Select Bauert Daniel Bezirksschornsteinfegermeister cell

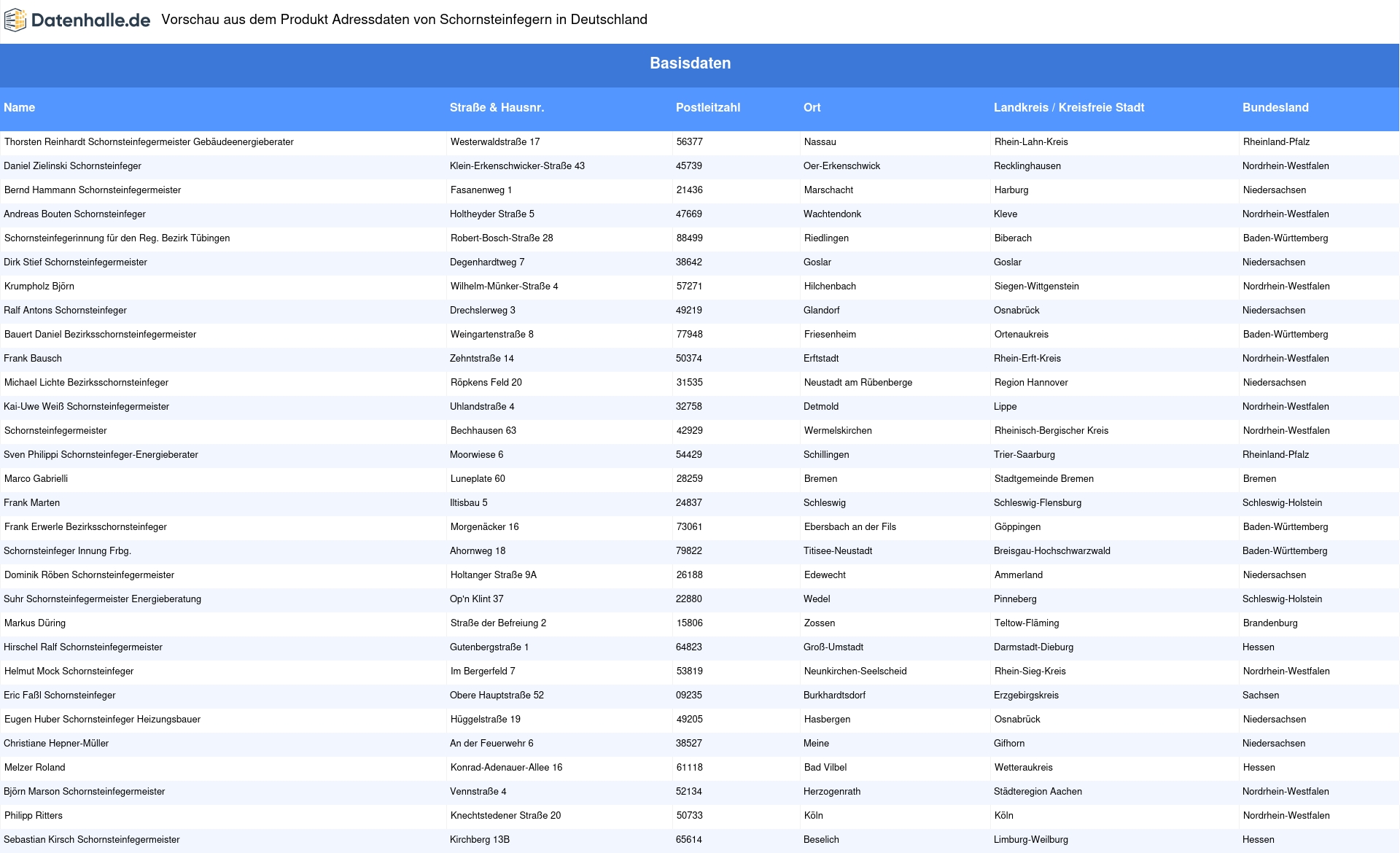[100, 335]
